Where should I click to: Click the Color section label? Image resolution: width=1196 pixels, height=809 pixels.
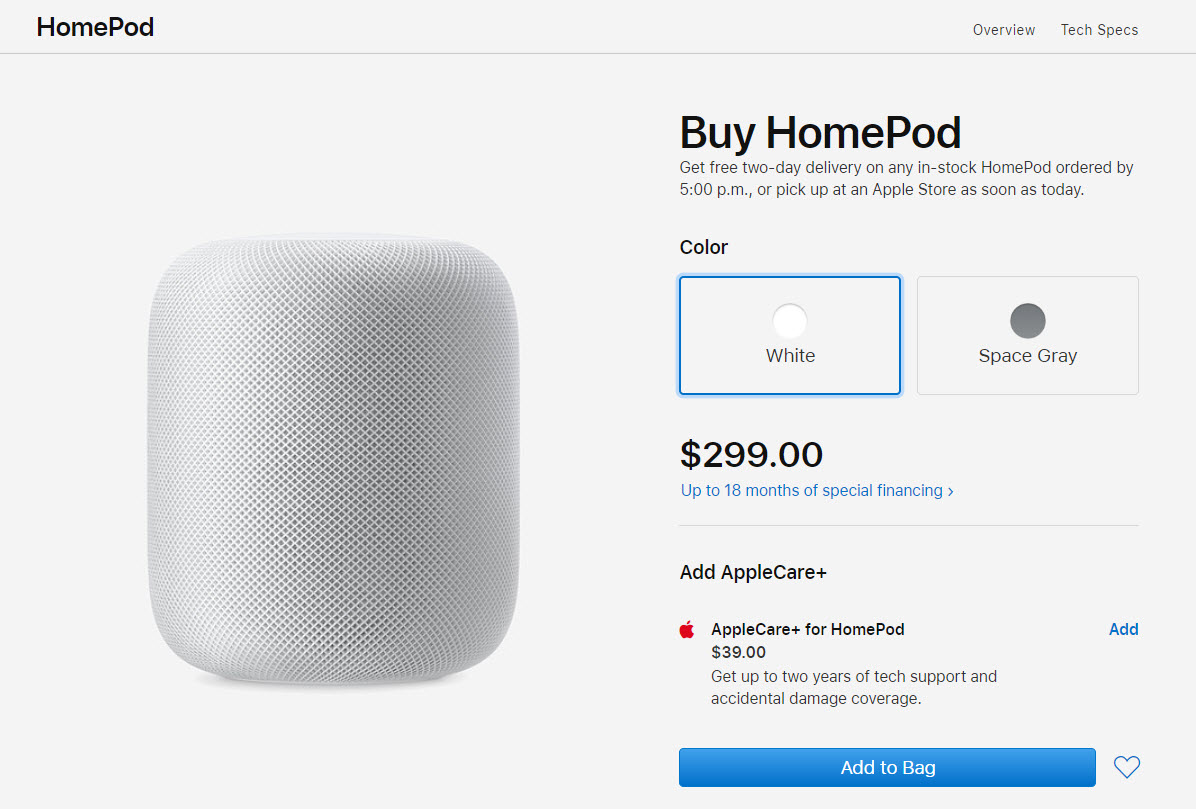[x=703, y=247]
